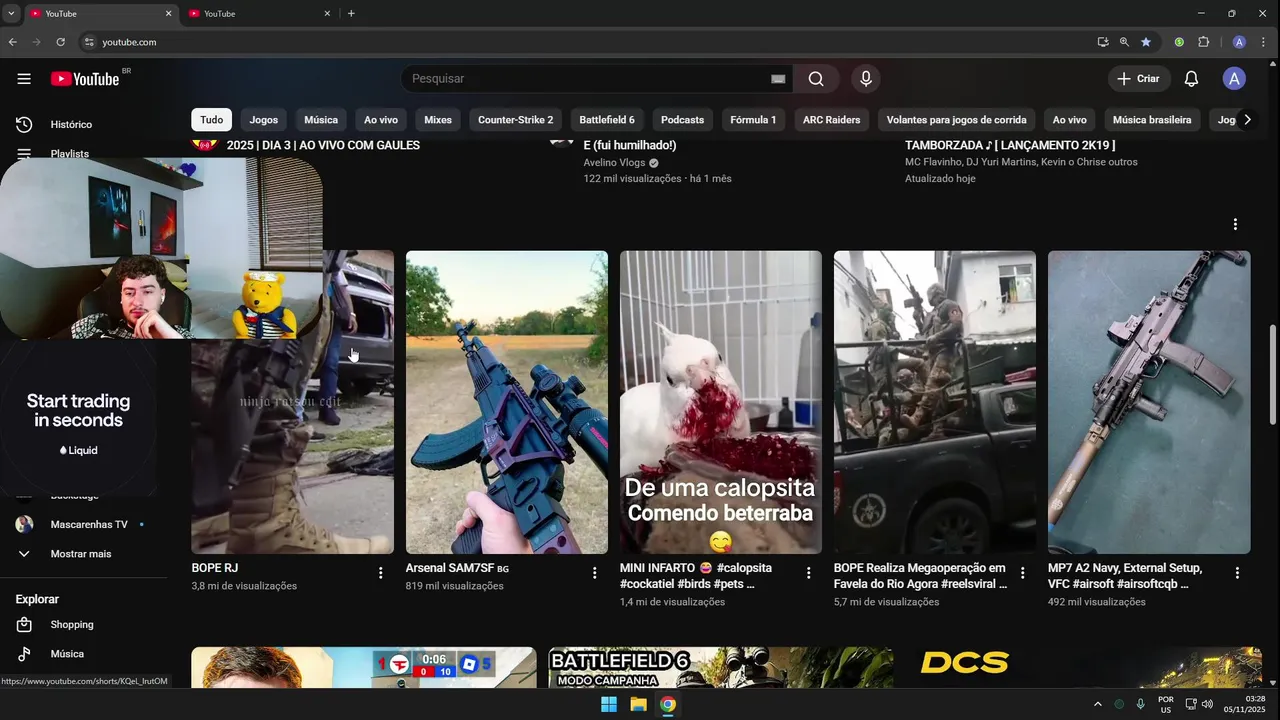Go back in Chrome

(x=12, y=42)
